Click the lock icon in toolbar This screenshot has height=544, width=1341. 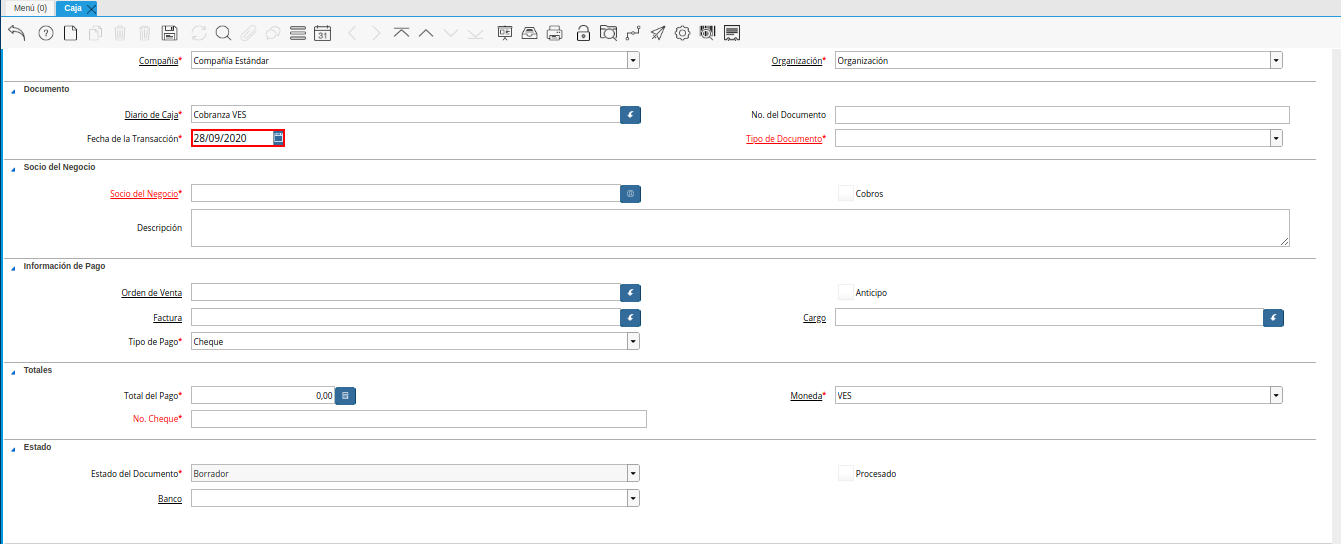[x=583, y=33]
